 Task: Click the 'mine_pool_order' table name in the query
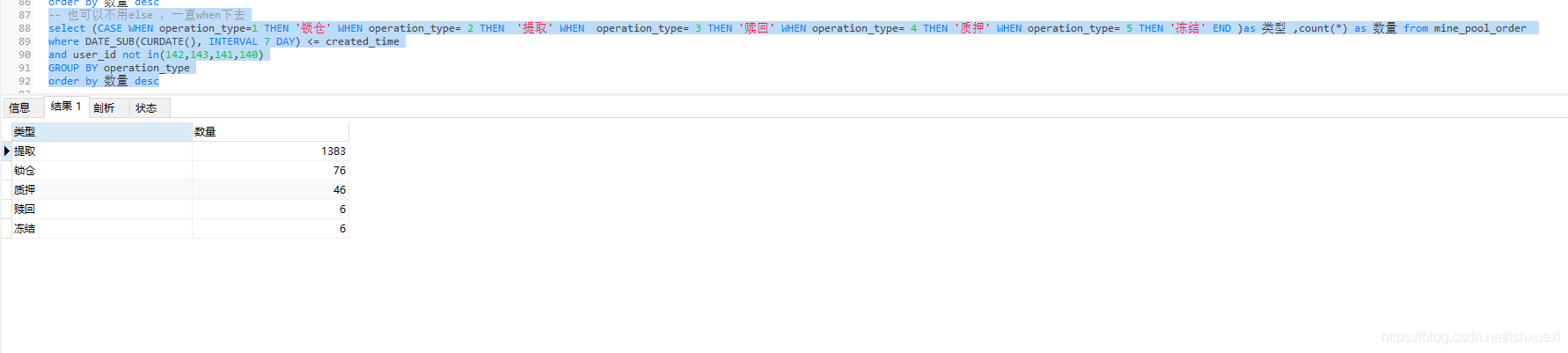click(1480, 28)
